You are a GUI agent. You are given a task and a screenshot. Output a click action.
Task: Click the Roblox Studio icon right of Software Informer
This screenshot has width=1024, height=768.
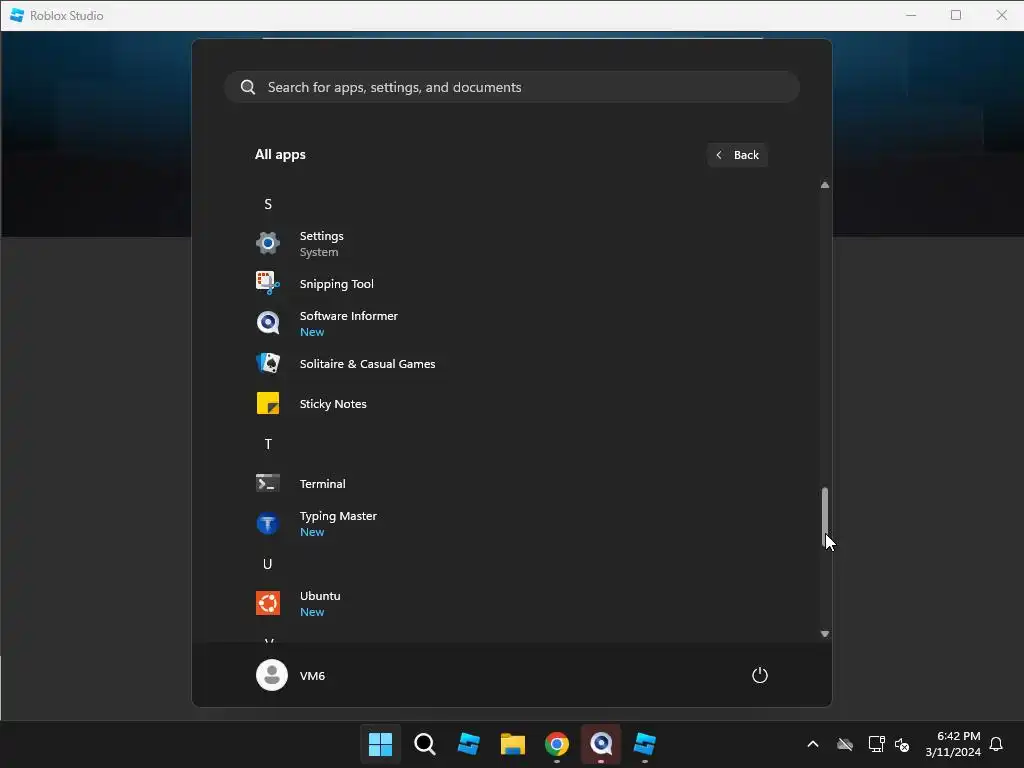tap(645, 744)
